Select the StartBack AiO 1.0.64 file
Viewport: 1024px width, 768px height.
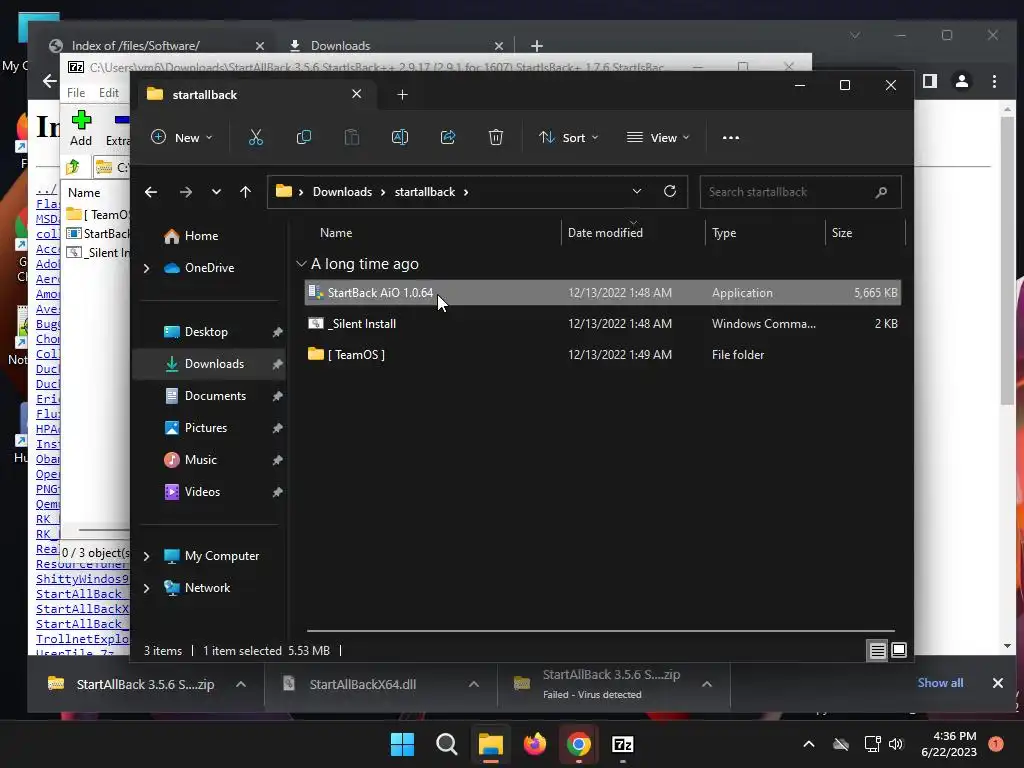tap(602, 293)
